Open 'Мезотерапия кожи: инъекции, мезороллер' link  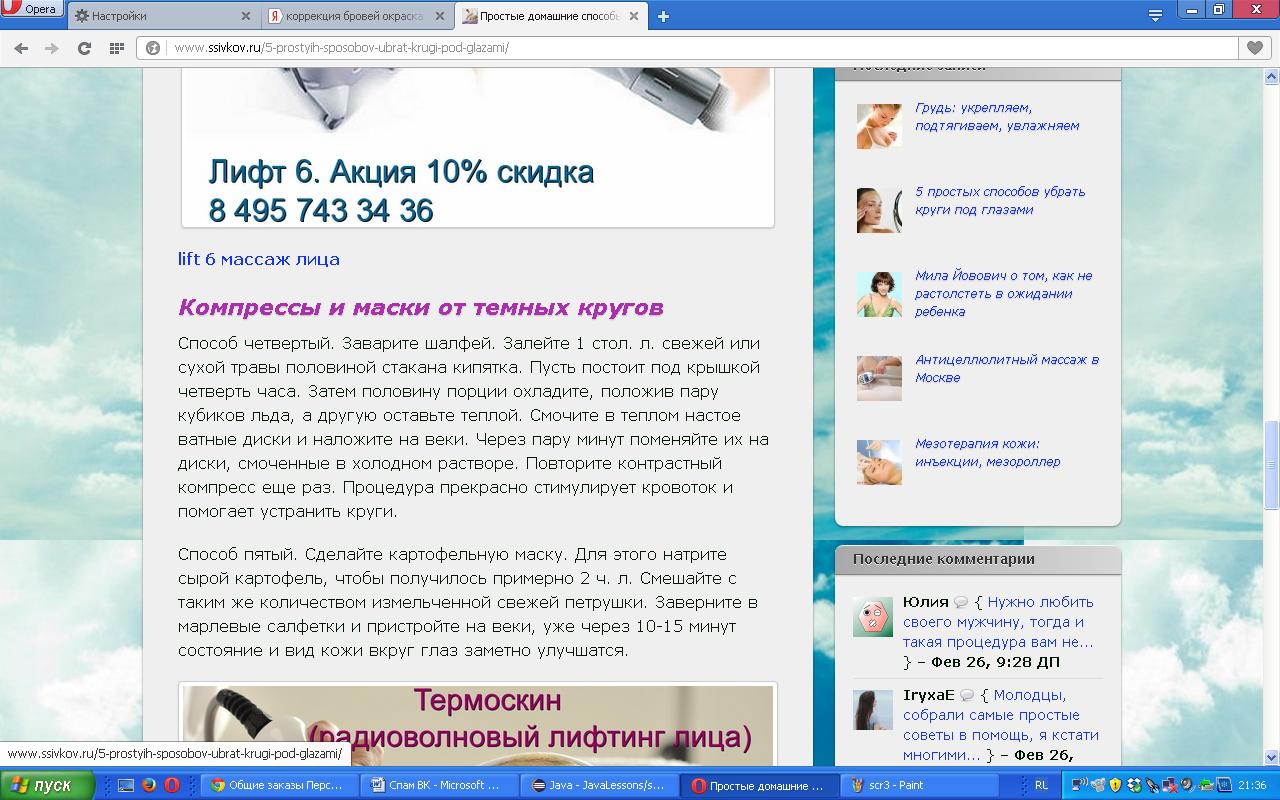pos(988,453)
